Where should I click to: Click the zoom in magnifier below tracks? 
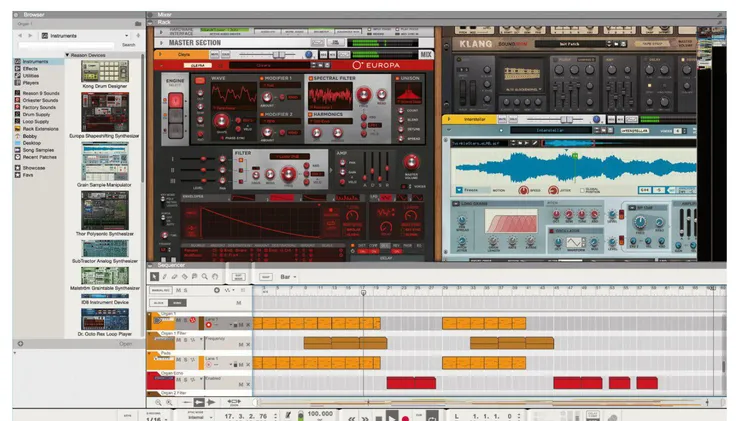[x=169, y=403]
